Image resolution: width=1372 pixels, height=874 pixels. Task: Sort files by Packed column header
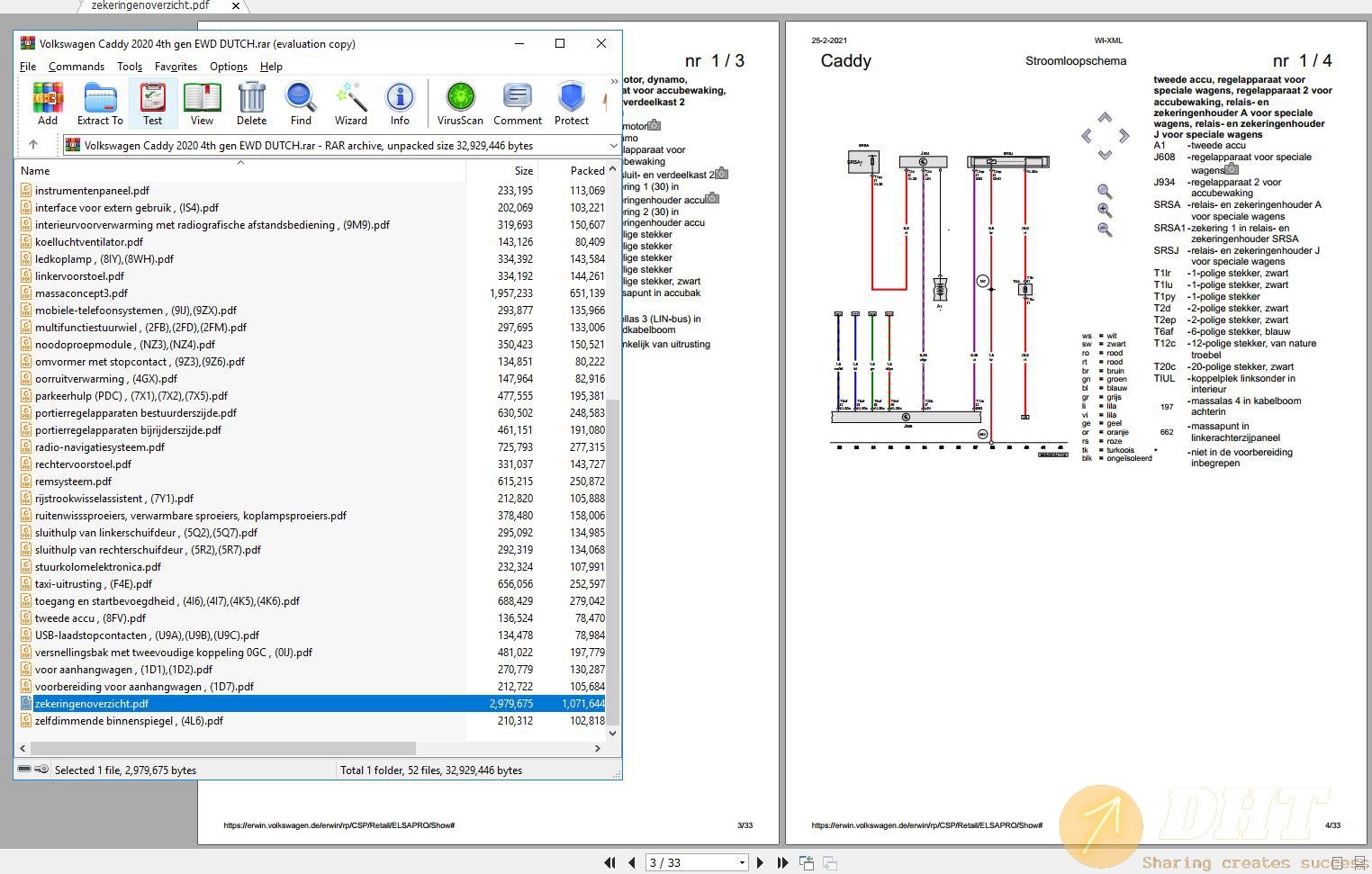tap(573, 170)
